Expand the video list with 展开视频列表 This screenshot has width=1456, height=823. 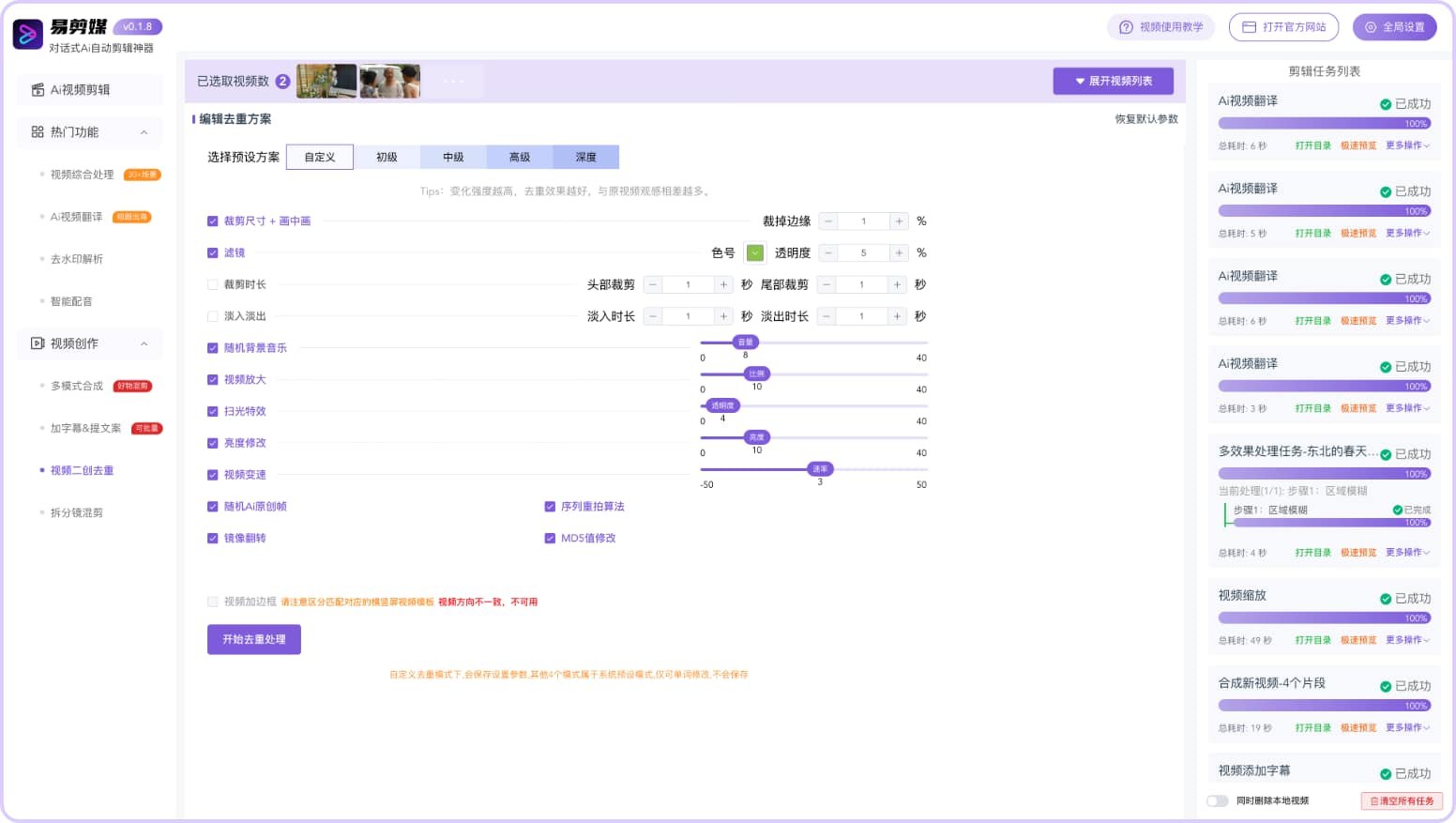tap(1114, 82)
